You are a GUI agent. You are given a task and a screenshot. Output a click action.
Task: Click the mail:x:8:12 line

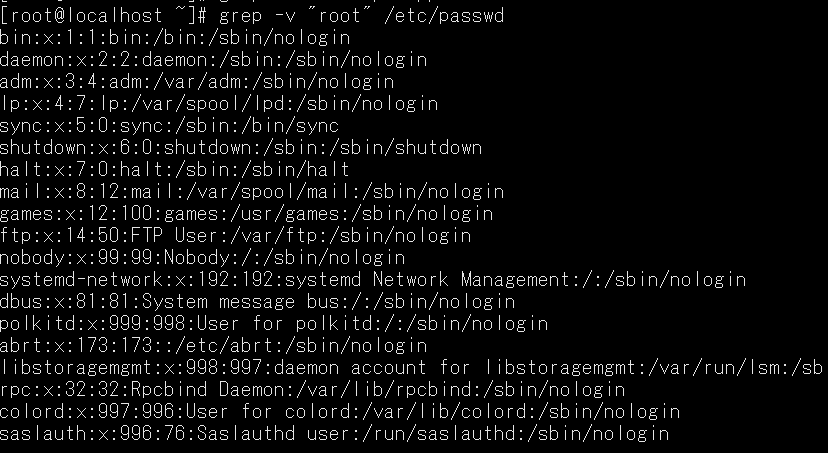[x=252, y=192]
